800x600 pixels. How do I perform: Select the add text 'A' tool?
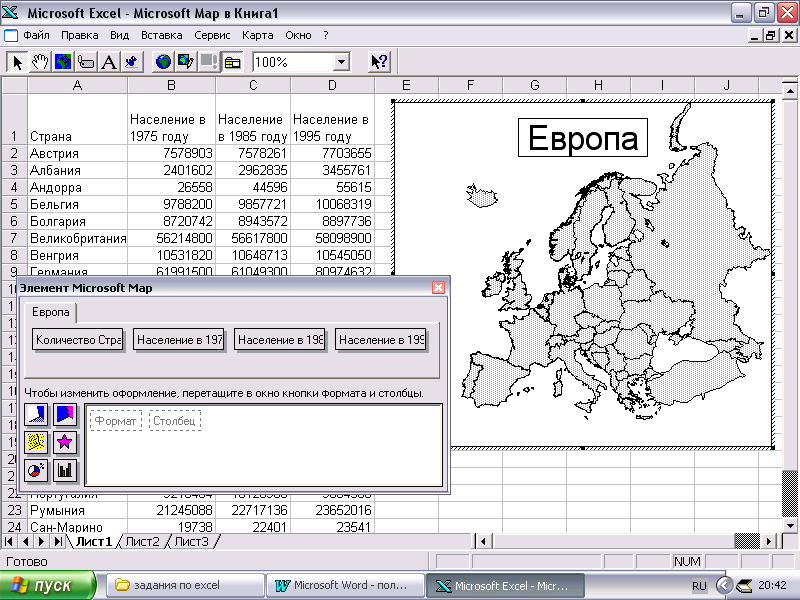coord(109,62)
